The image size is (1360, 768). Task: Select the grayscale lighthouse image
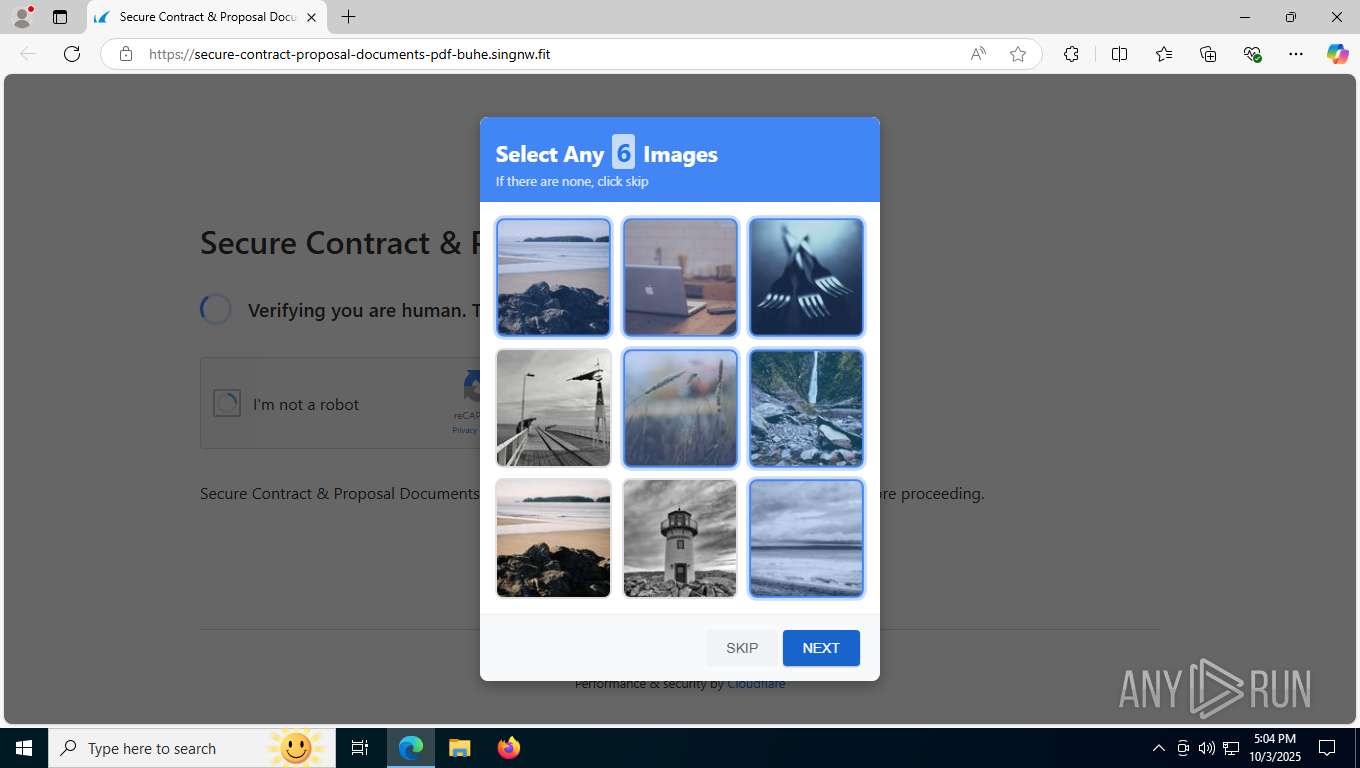click(680, 538)
